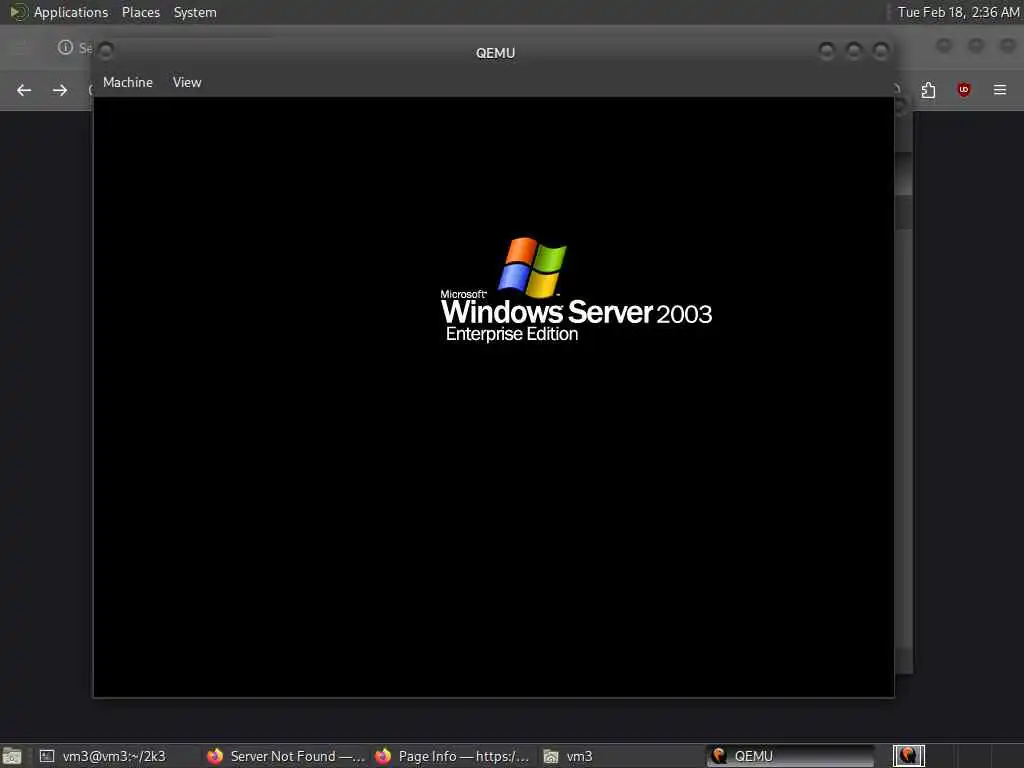Viewport: 1024px width, 768px height.
Task: Minimize the QEMU window
Action: 826,51
